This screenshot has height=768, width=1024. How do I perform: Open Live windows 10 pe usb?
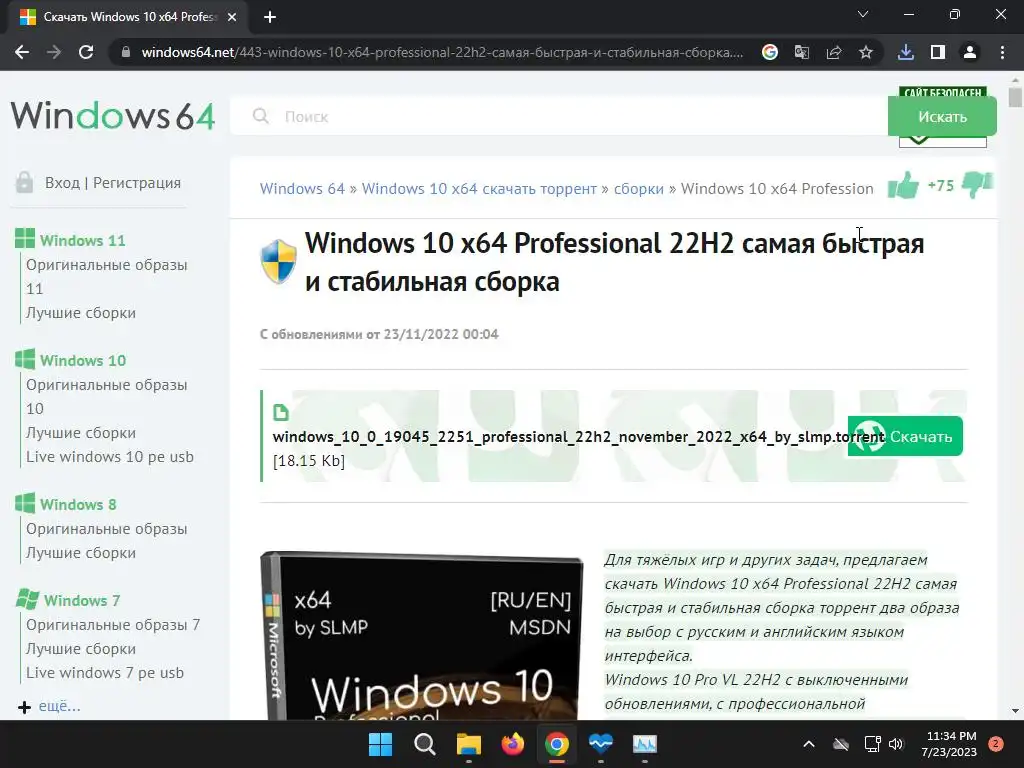110,456
